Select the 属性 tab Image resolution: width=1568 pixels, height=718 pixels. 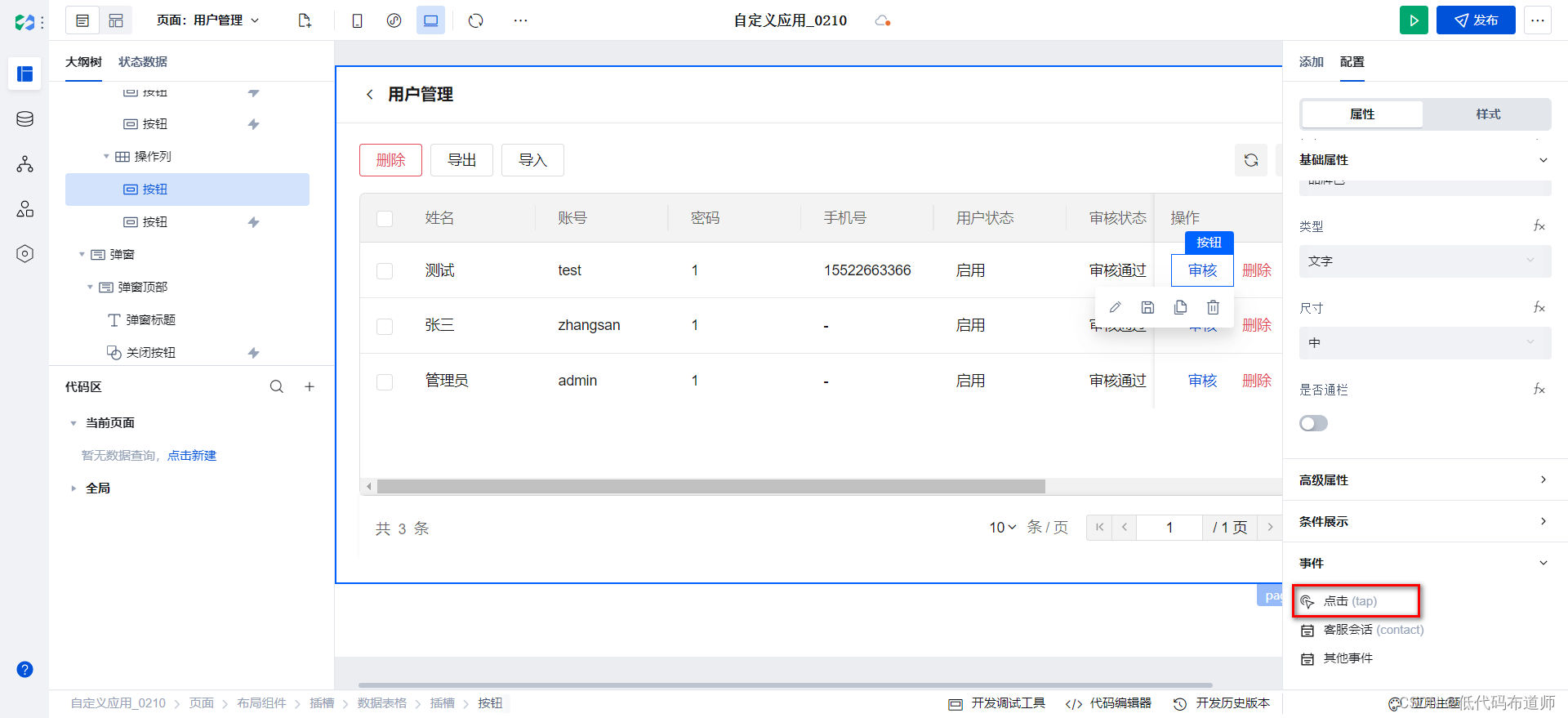pyautogui.click(x=1362, y=114)
